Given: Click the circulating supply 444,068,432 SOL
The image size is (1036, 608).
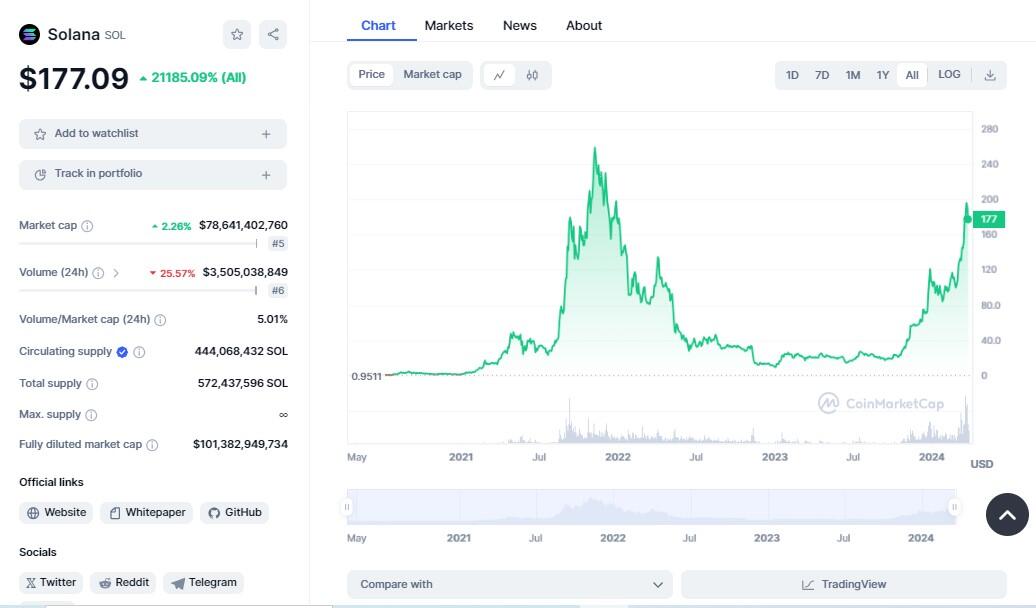Looking at the screenshot, I should (241, 352).
